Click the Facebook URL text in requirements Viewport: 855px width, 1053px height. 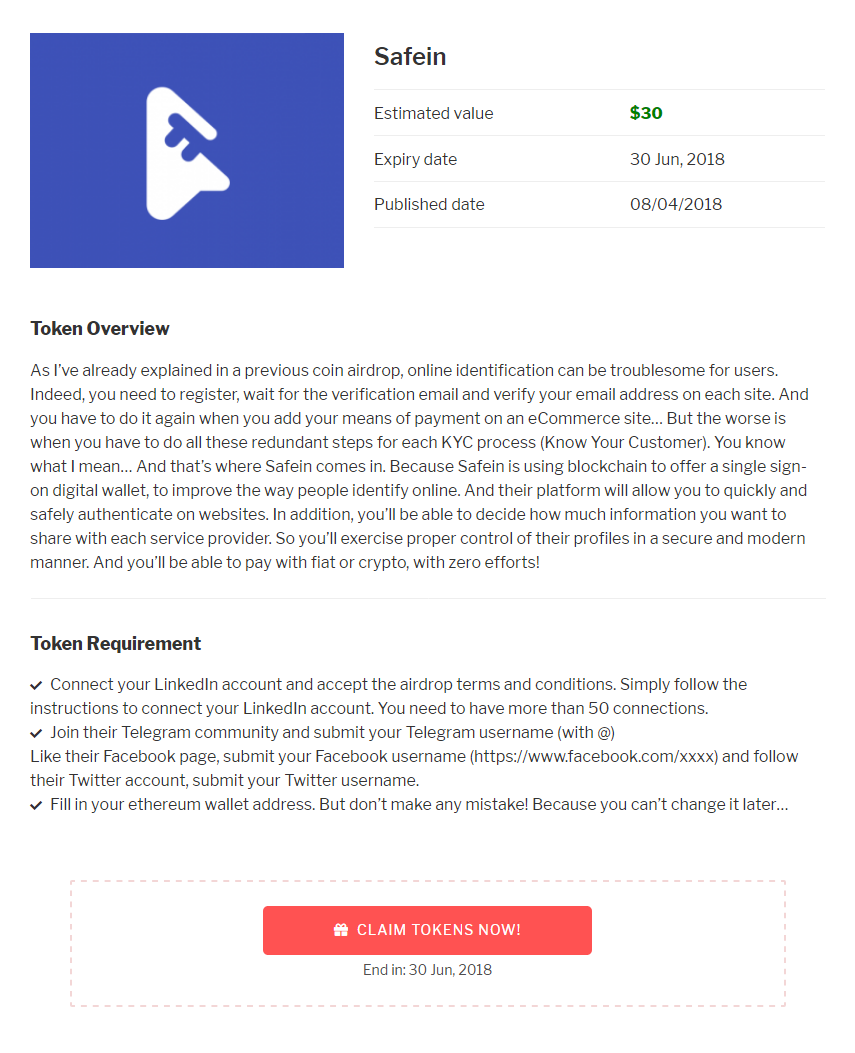594,757
